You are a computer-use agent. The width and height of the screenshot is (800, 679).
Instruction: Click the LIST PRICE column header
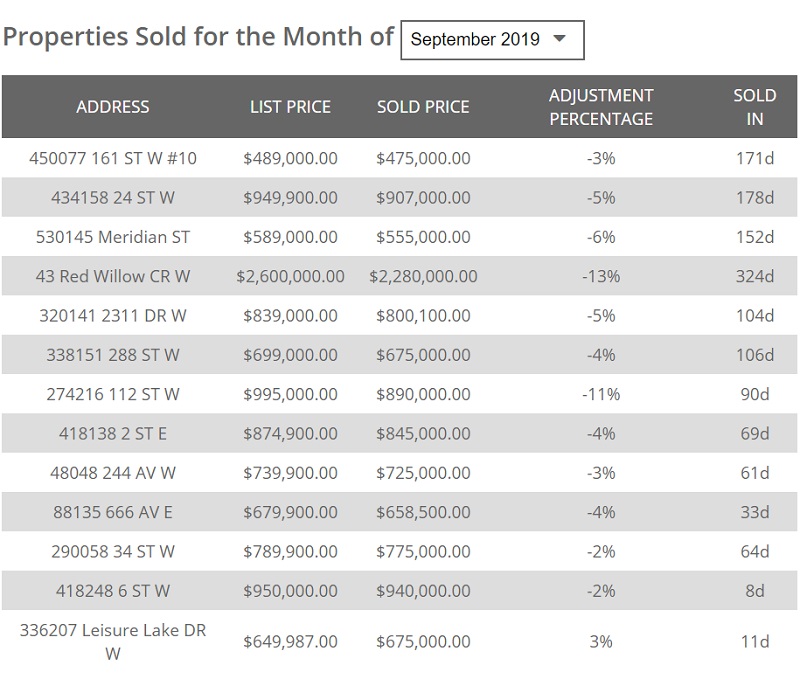(x=290, y=107)
